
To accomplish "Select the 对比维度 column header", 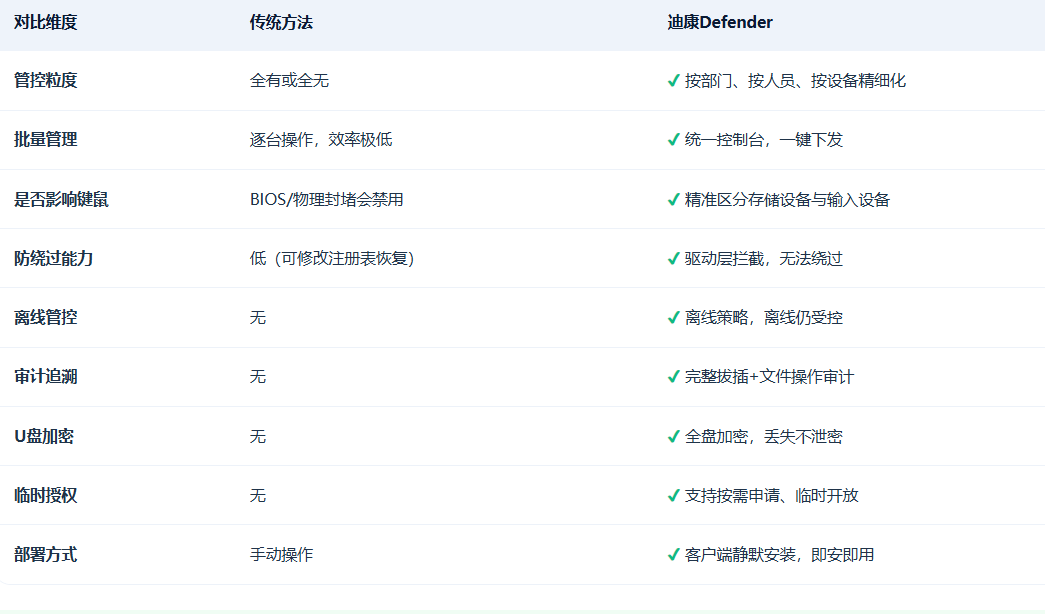I will 45,23.
